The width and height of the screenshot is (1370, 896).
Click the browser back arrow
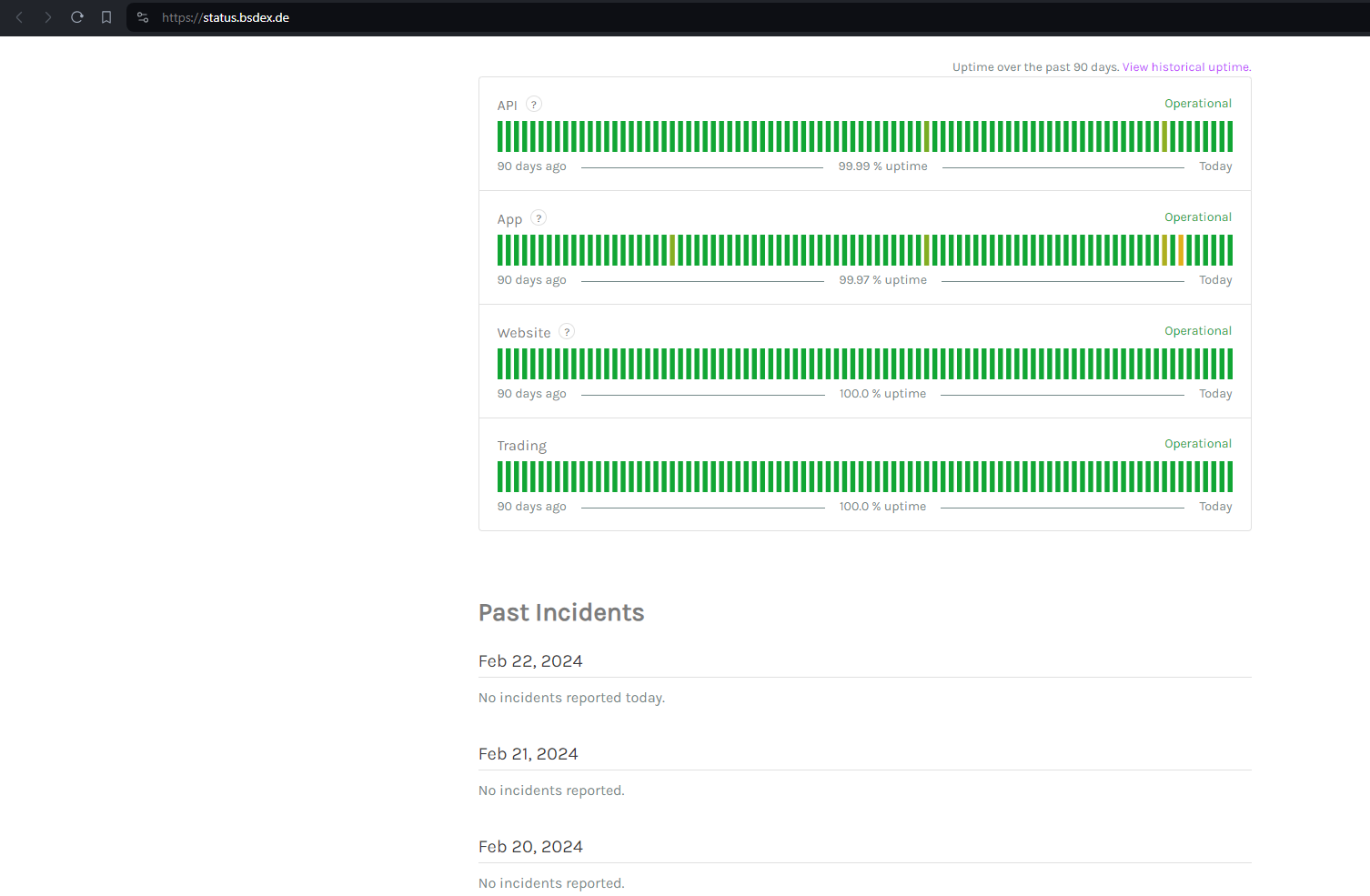pos(19,17)
